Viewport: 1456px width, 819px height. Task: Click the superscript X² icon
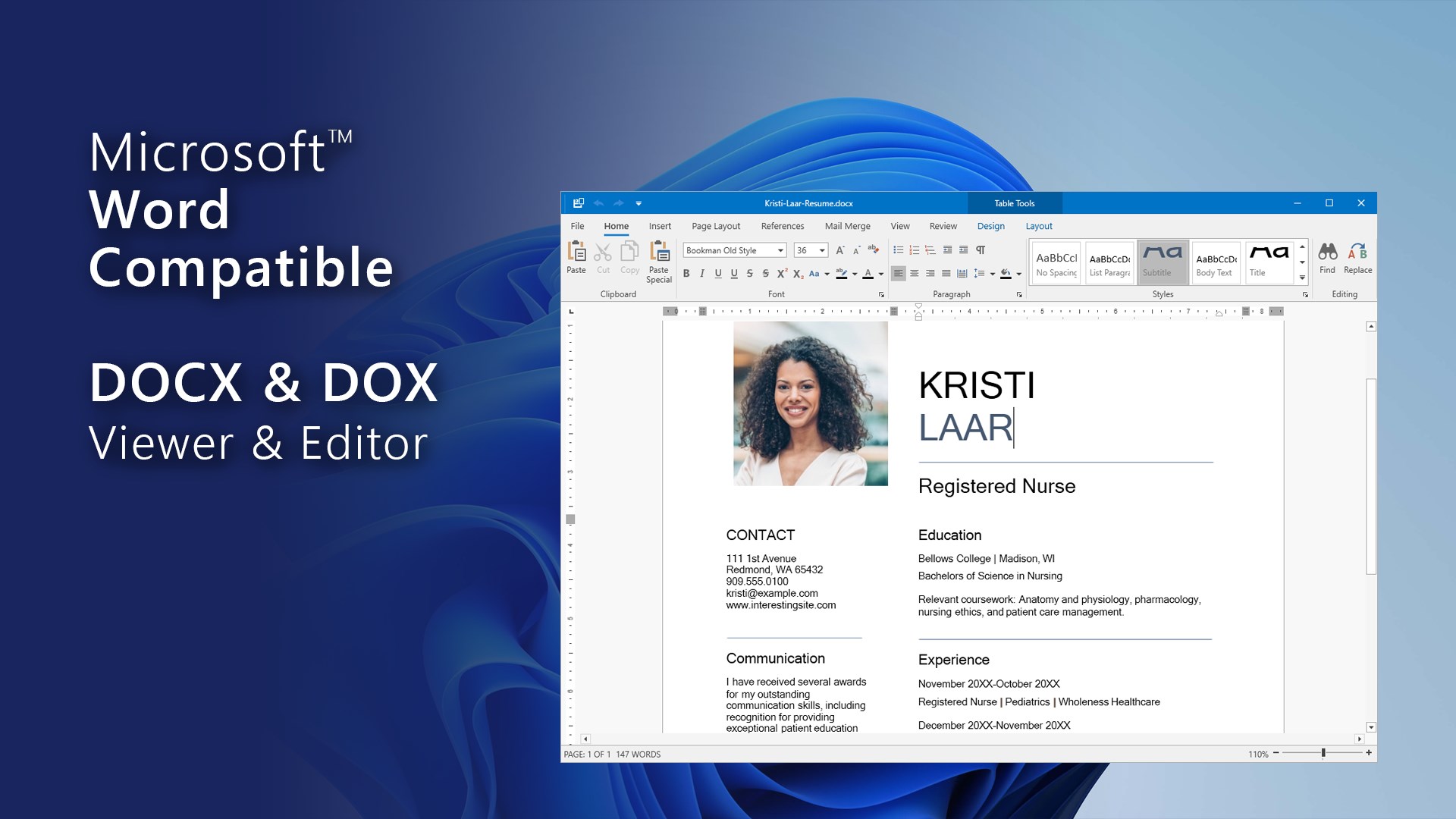[782, 274]
